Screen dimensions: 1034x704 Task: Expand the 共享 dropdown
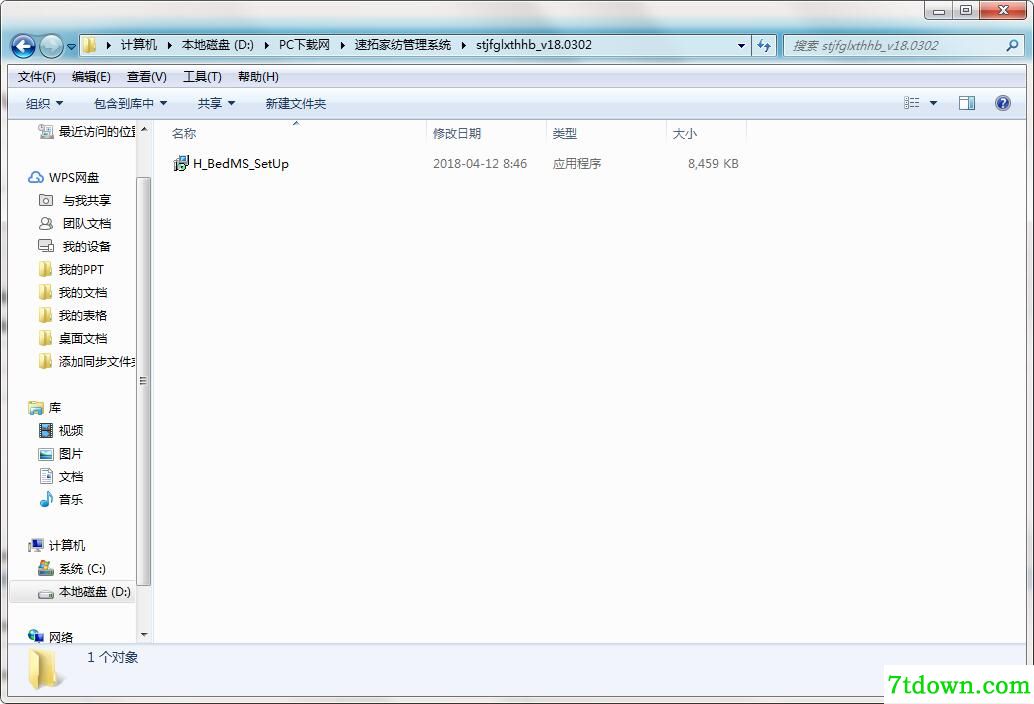[x=216, y=103]
